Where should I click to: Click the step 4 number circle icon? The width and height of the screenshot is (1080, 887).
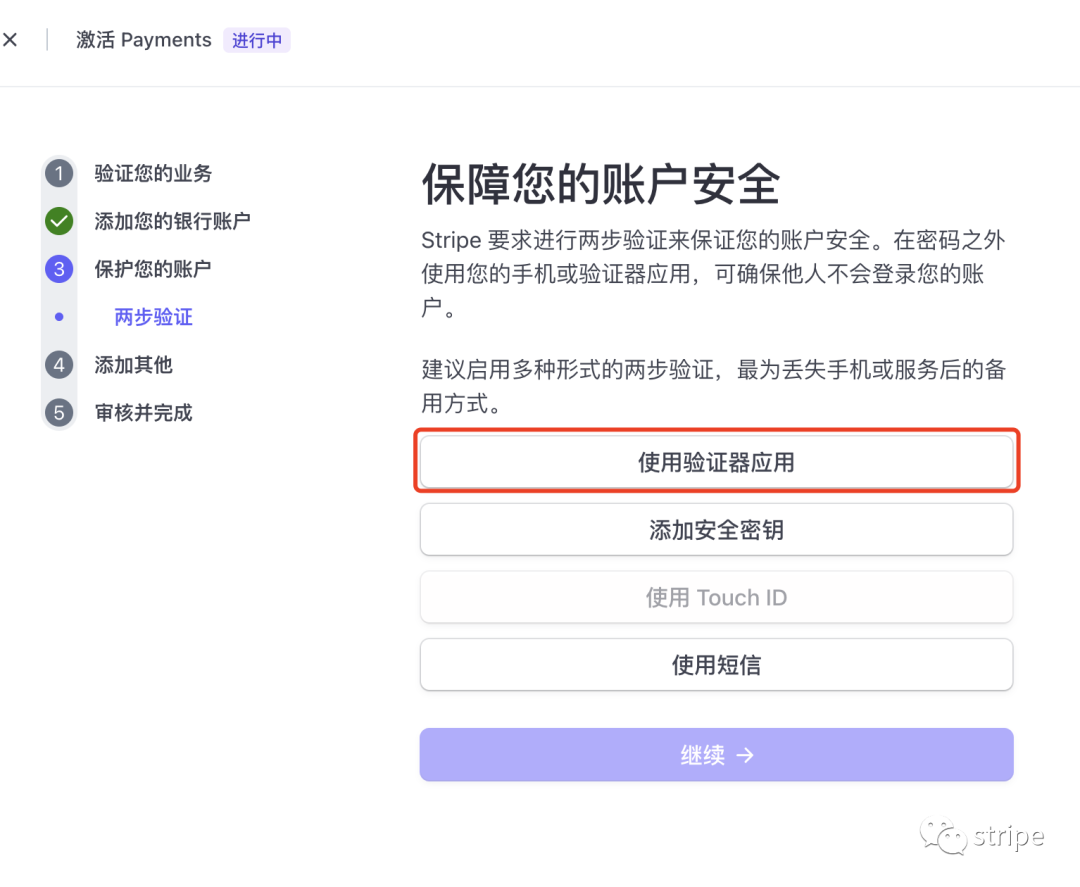[x=59, y=365]
